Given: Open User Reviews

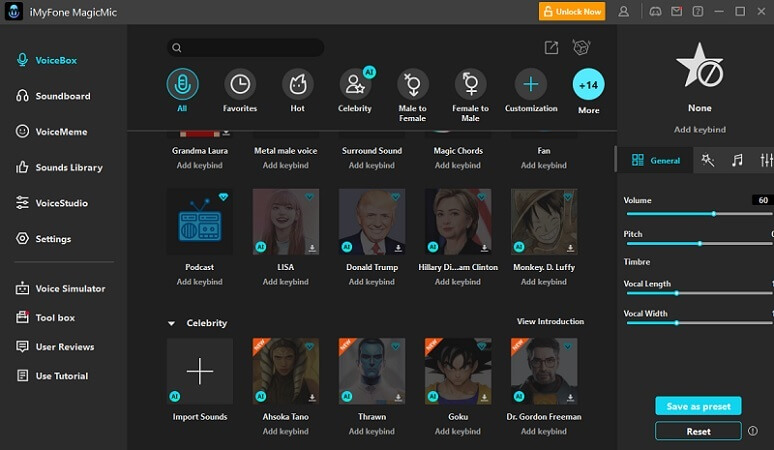Looking at the screenshot, I should coord(55,346).
